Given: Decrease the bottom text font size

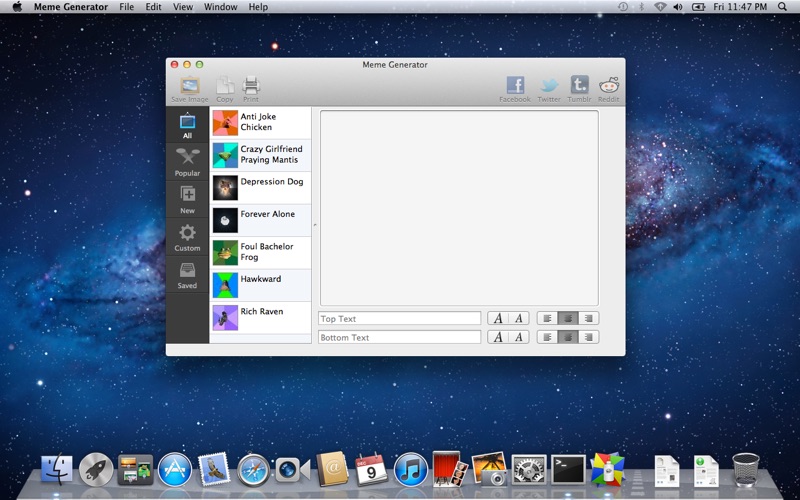Looking at the screenshot, I should (518, 337).
